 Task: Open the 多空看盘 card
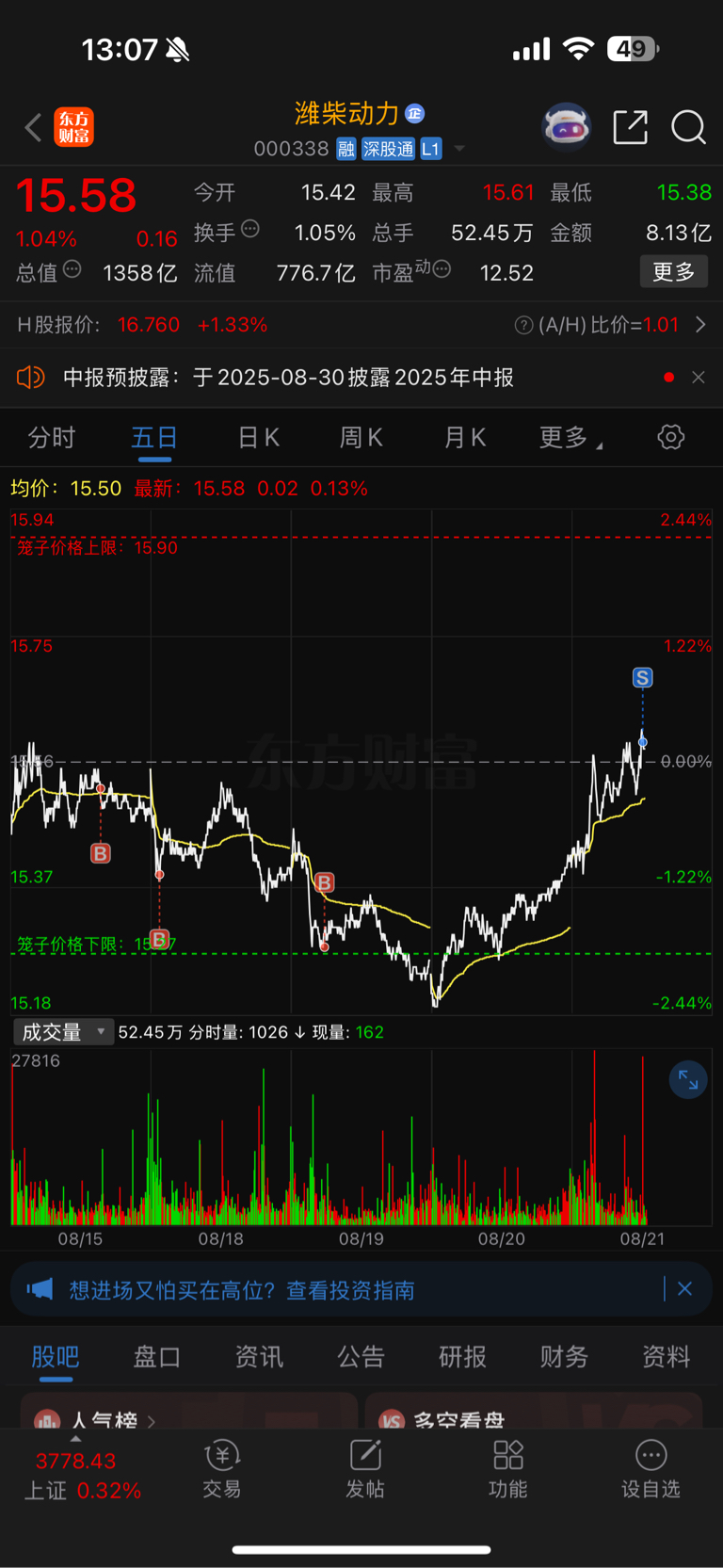[x=534, y=1411]
